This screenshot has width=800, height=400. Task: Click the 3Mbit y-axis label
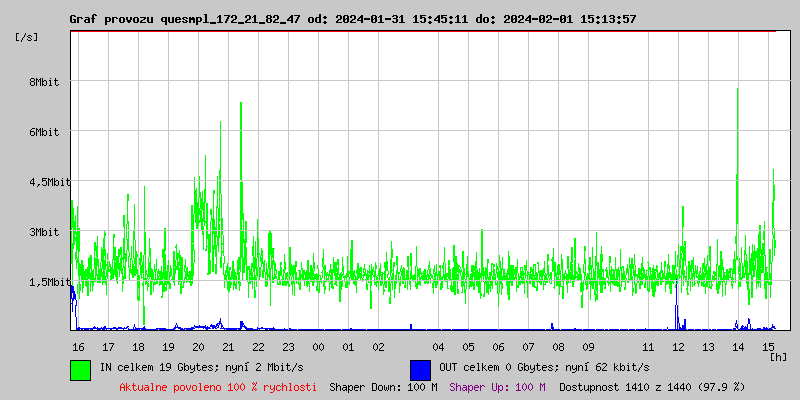[44, 232]
